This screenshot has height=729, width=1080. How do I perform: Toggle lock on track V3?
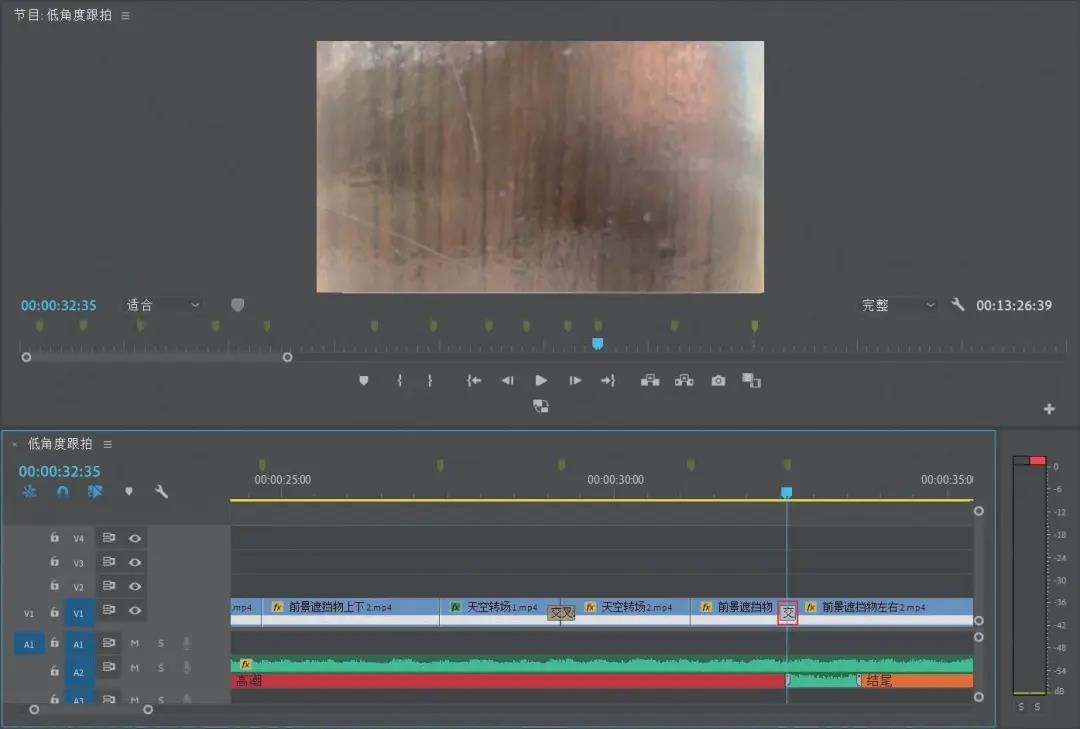(54, 562)
